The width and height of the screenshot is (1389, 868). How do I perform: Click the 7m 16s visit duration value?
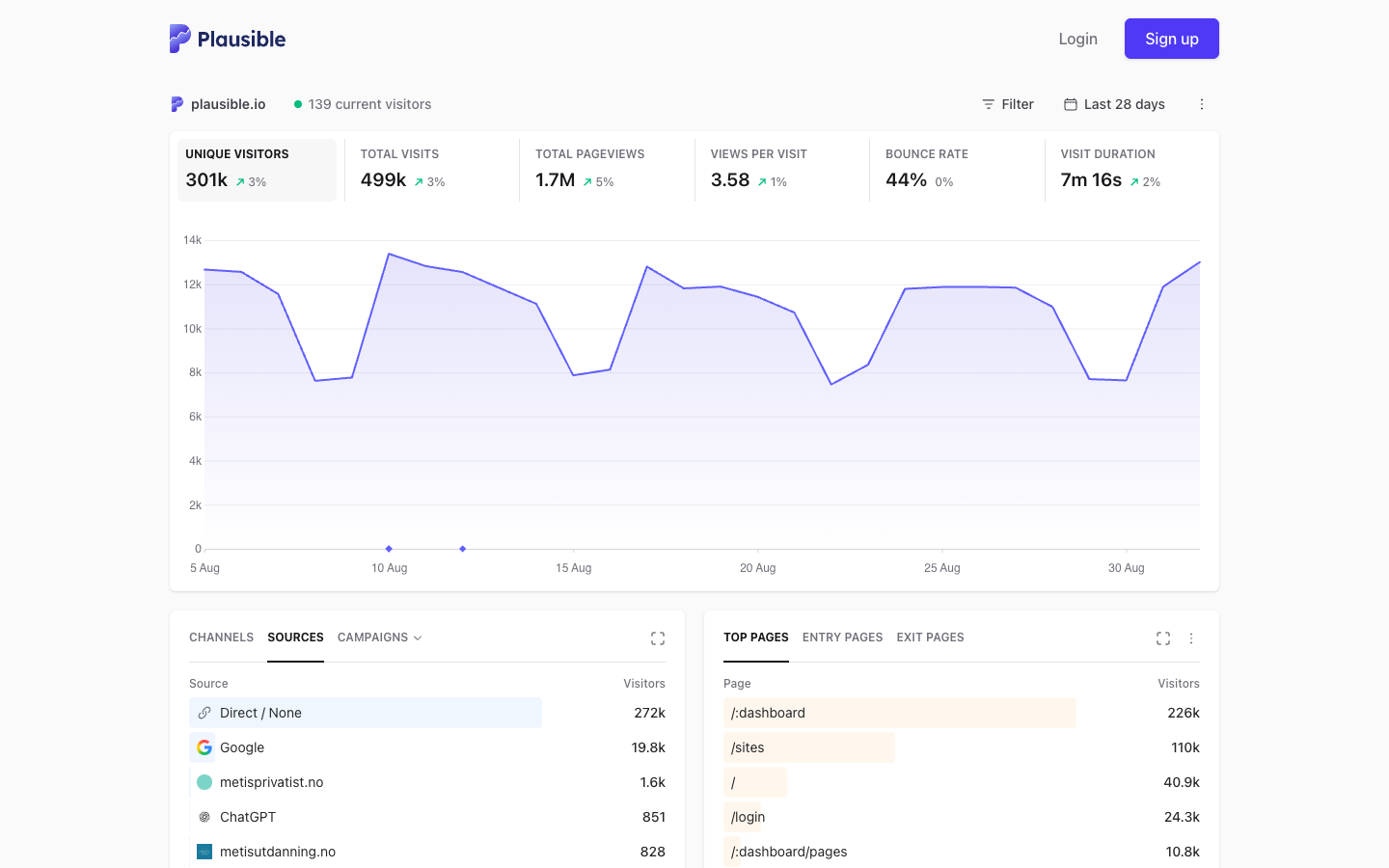[x=1091, y=180]
